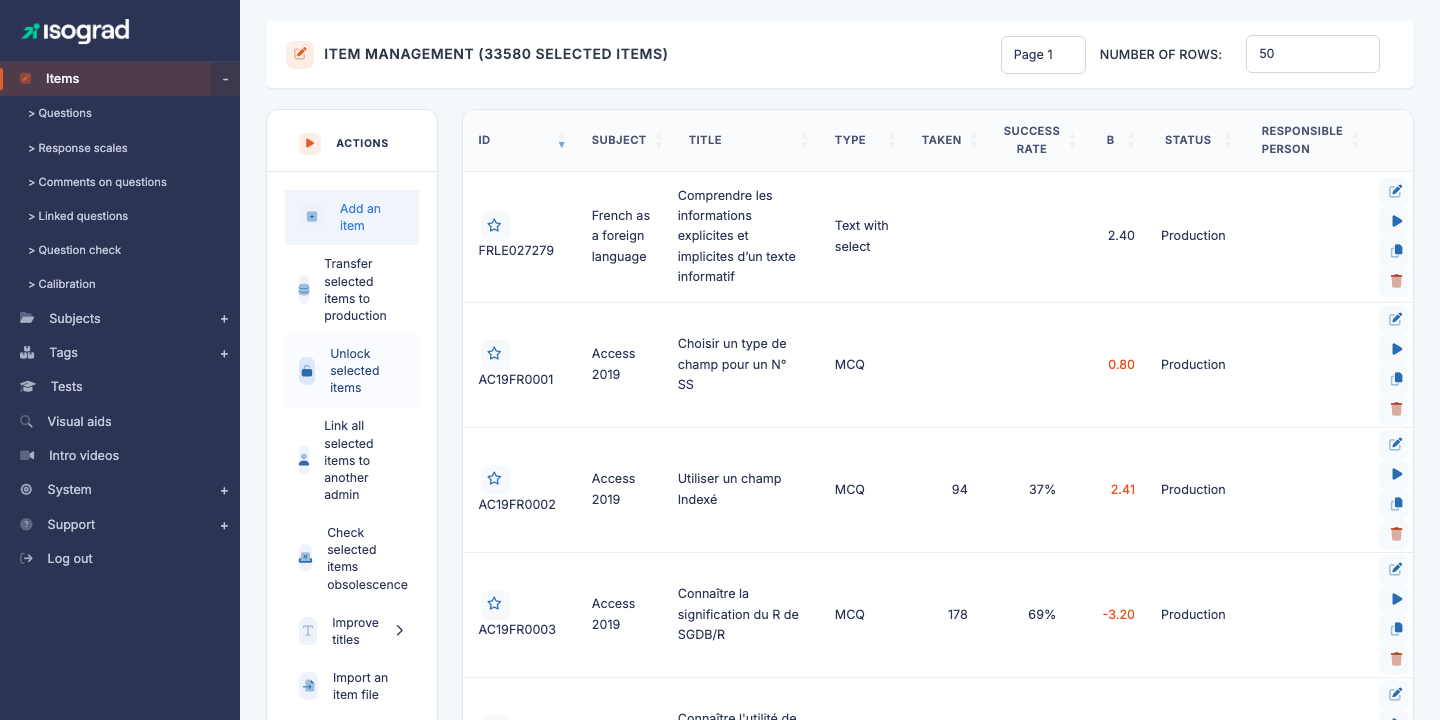Click Import an item file action
The height and width of the screenshot is (720, 1440).
coord(352,686)
